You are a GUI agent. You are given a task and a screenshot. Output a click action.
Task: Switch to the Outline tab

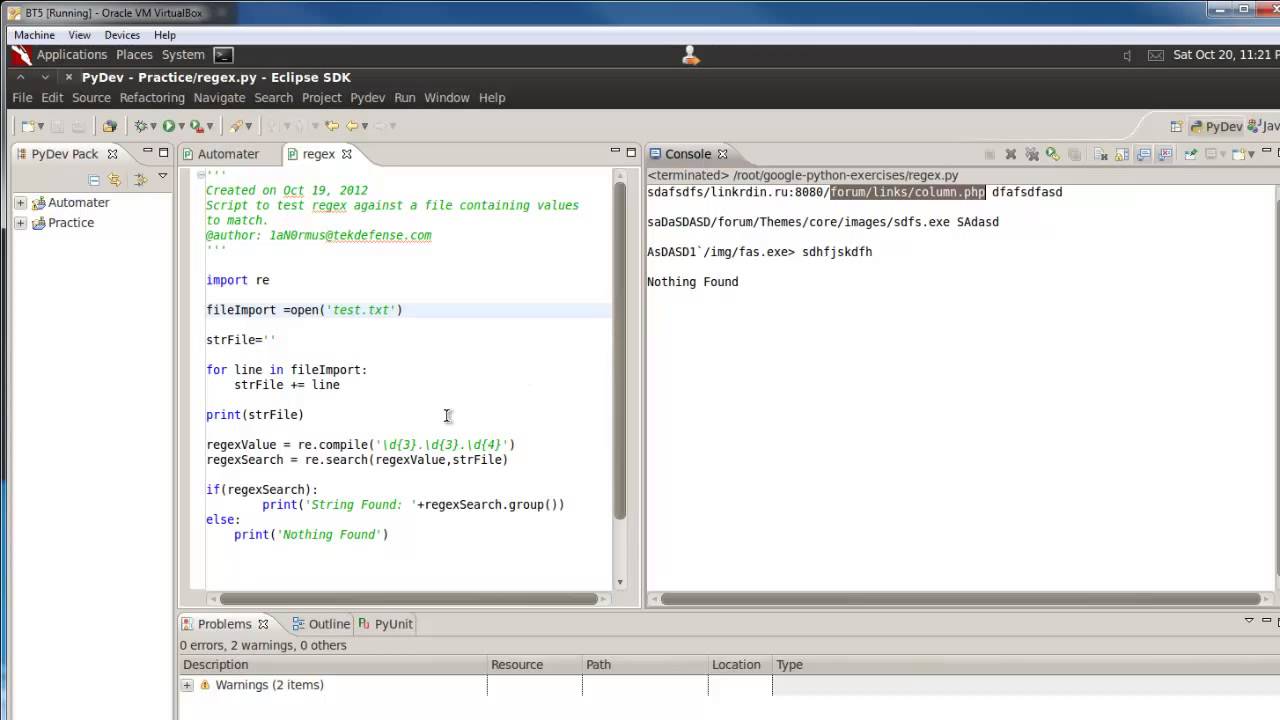click(x=321, y=624)
